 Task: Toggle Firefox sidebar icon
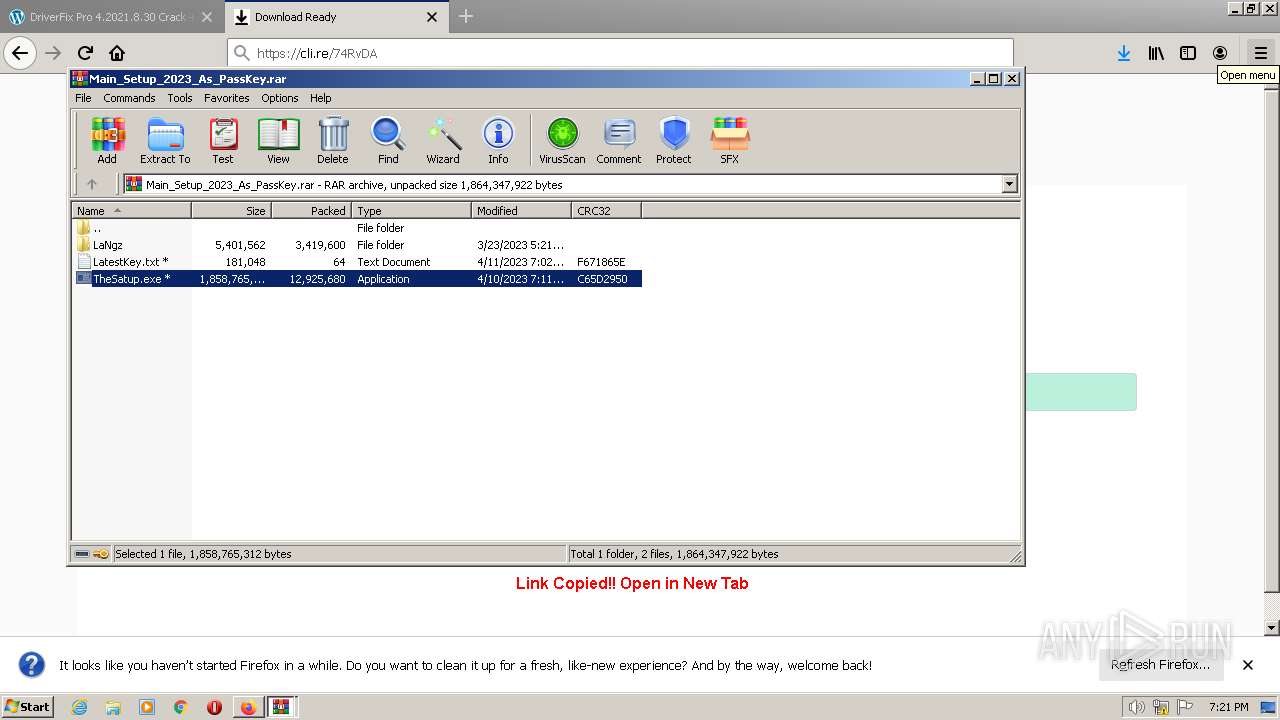1188,53
